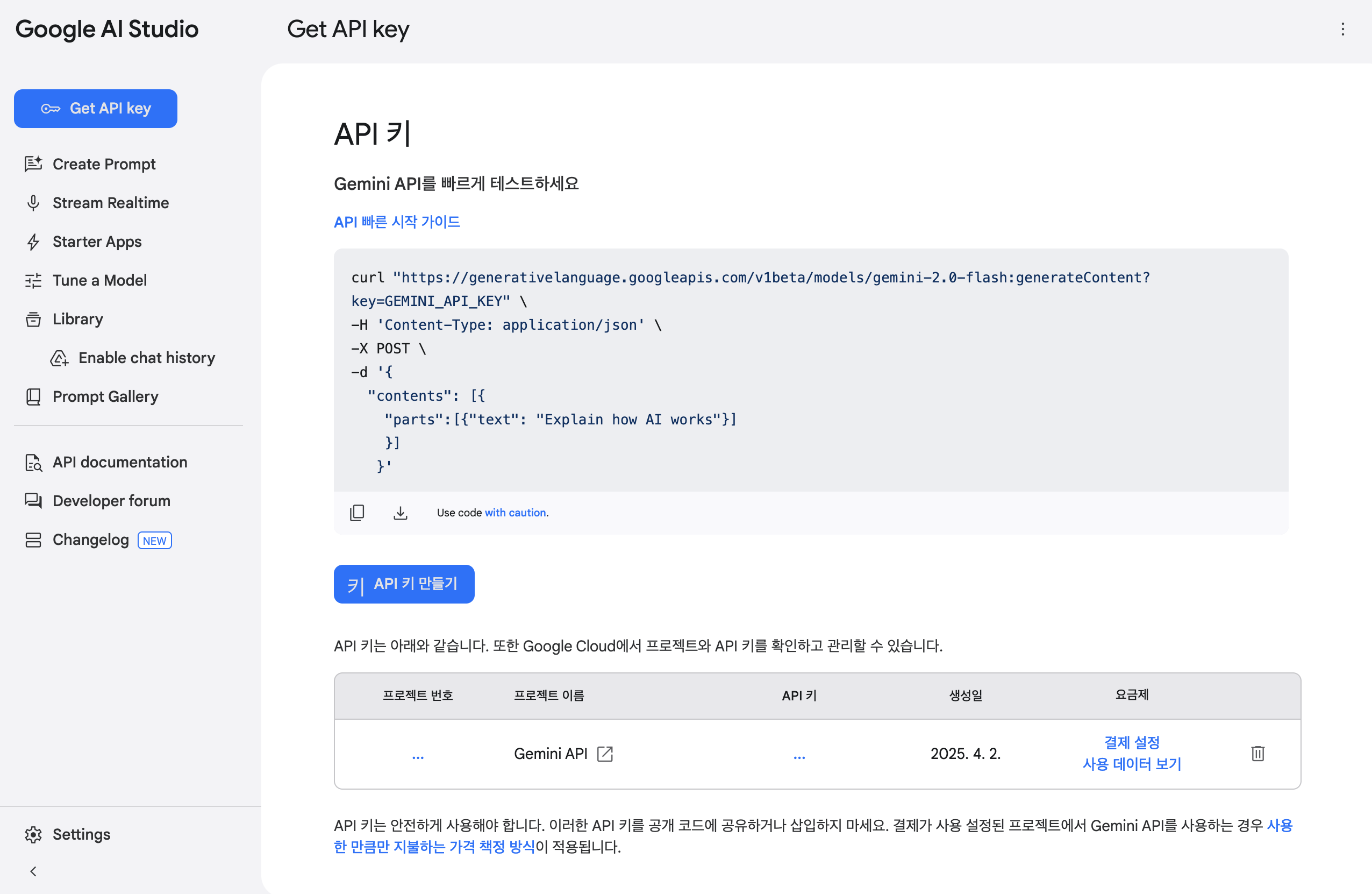This screenshot has width=1372, height=894.
Task: Click the API 키 column header
Action: pos(799,696)
